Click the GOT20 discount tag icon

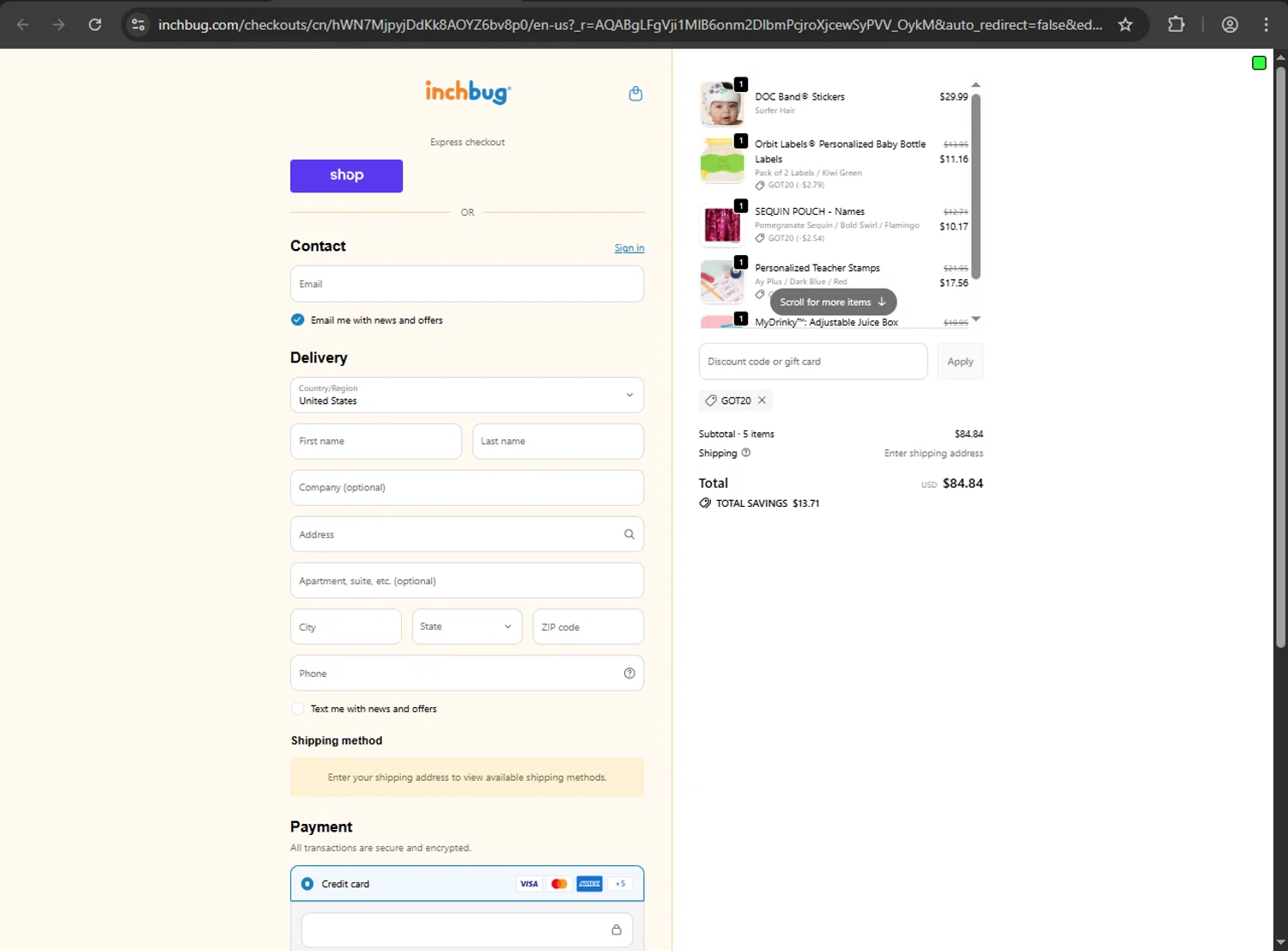pyautogui.click(x=711, y=400)
